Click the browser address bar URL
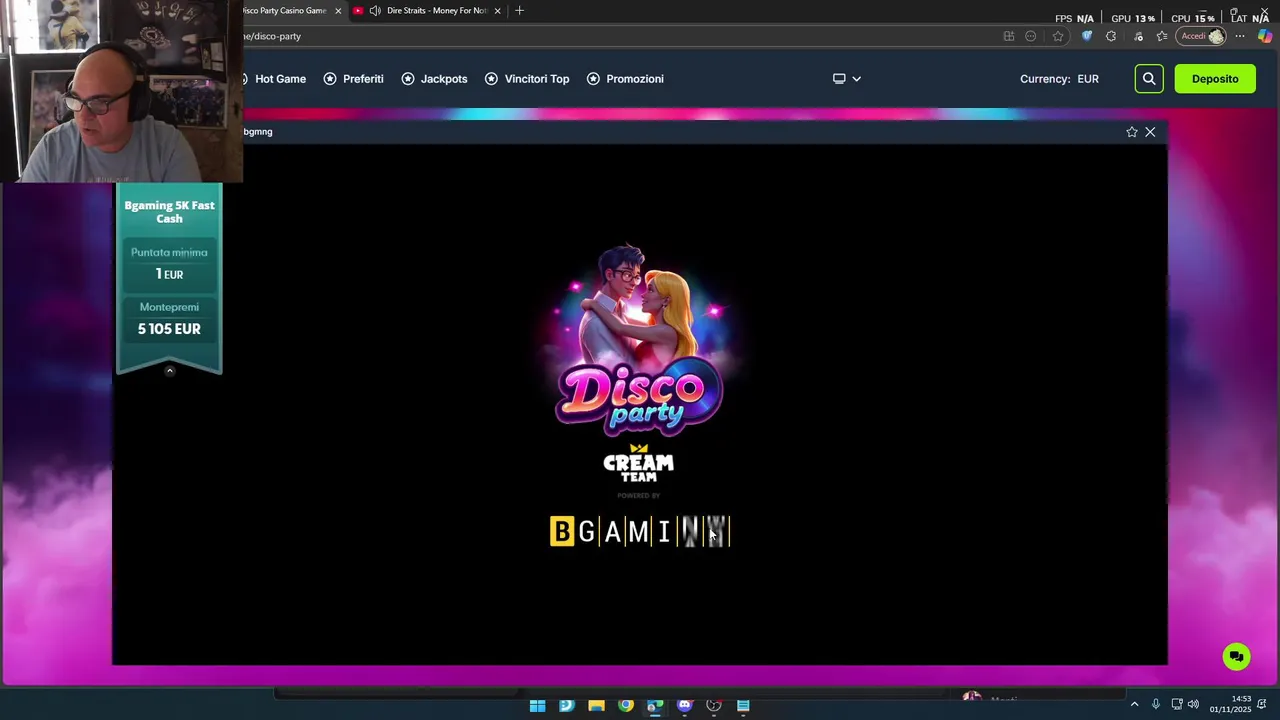This screenshot has width=1280, height=720. [x=273, y=36]
